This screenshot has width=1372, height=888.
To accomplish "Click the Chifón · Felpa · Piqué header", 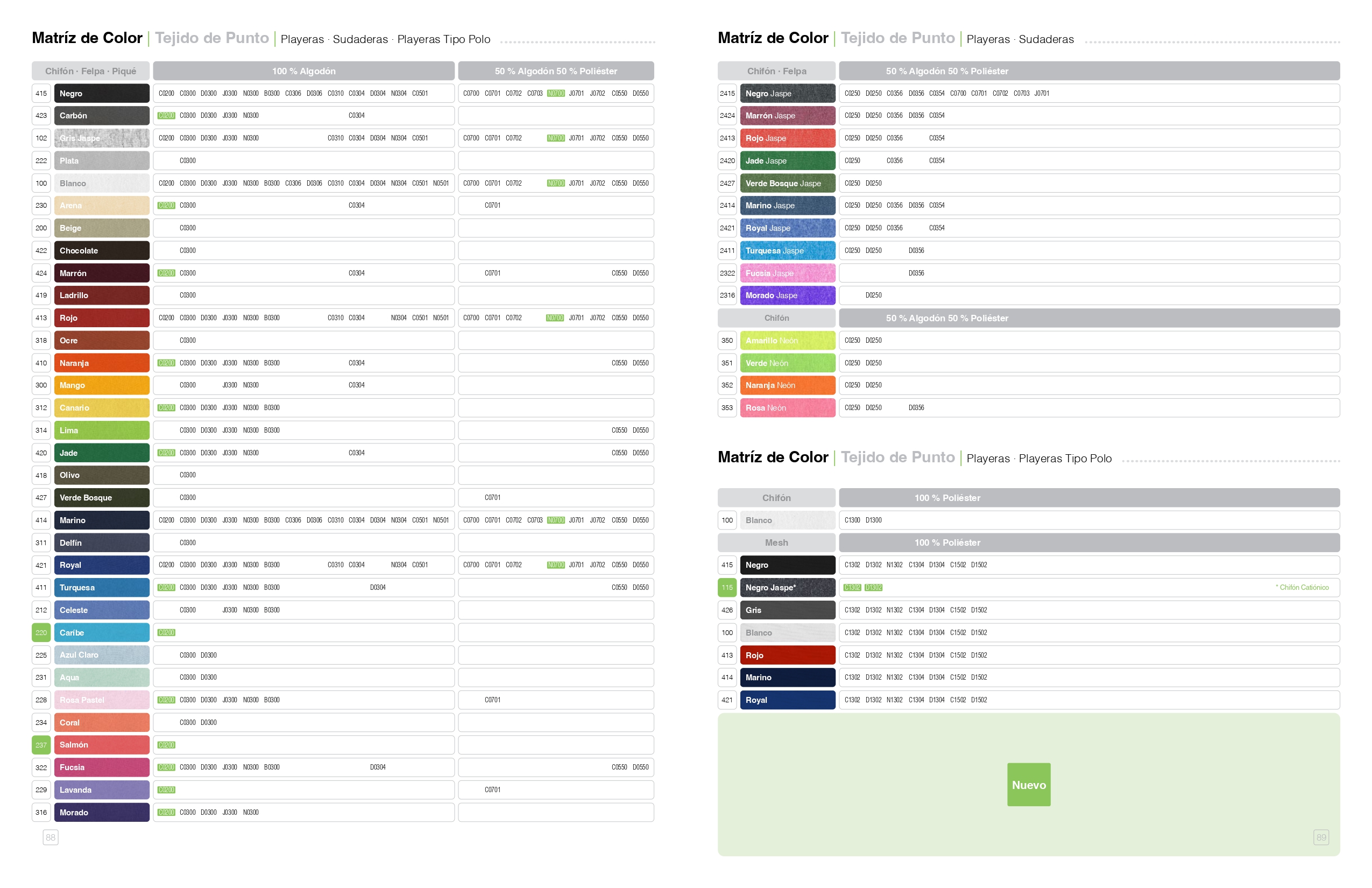I will [90, 71].
